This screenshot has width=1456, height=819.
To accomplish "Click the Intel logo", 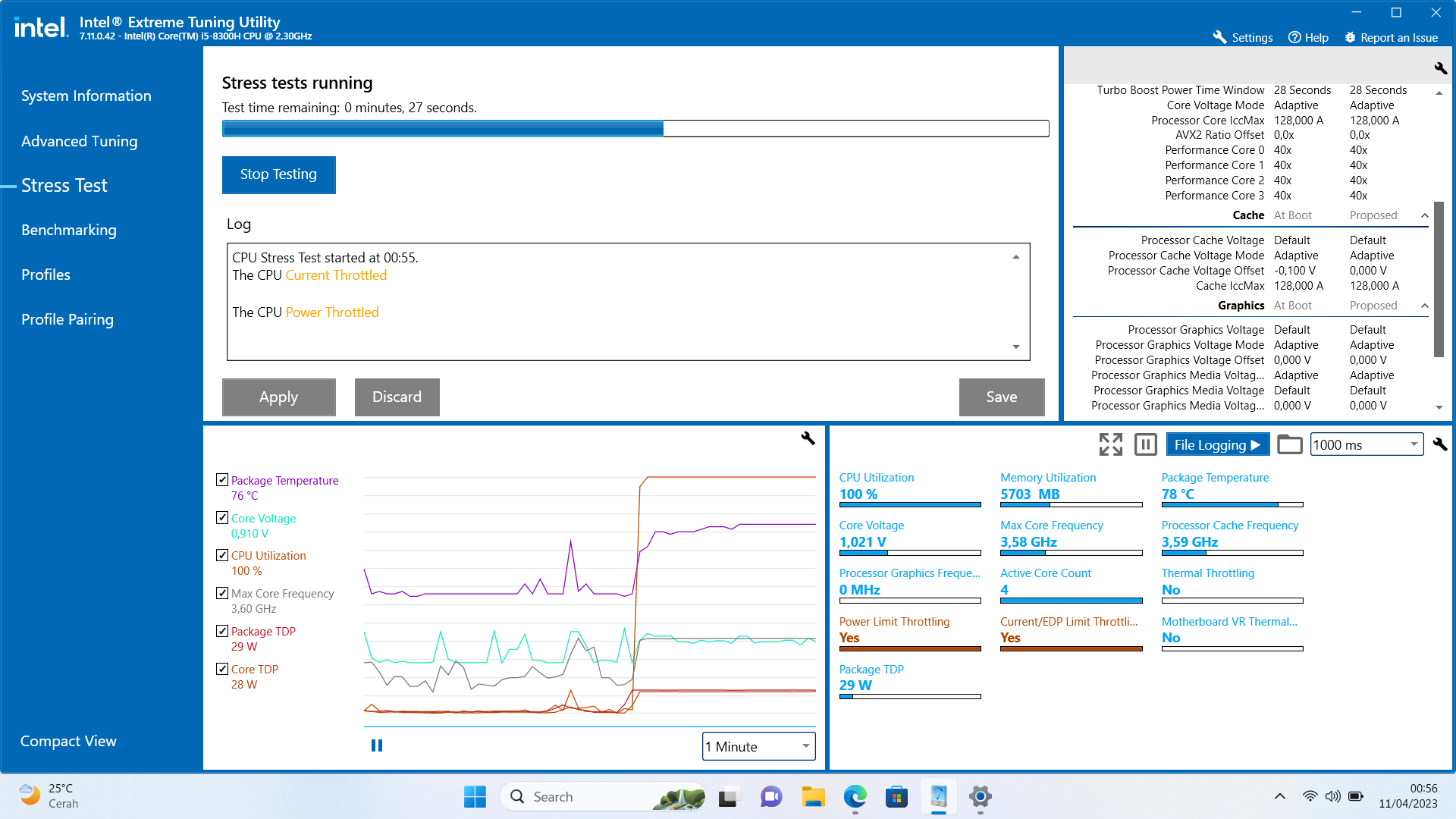I will 41,28.
